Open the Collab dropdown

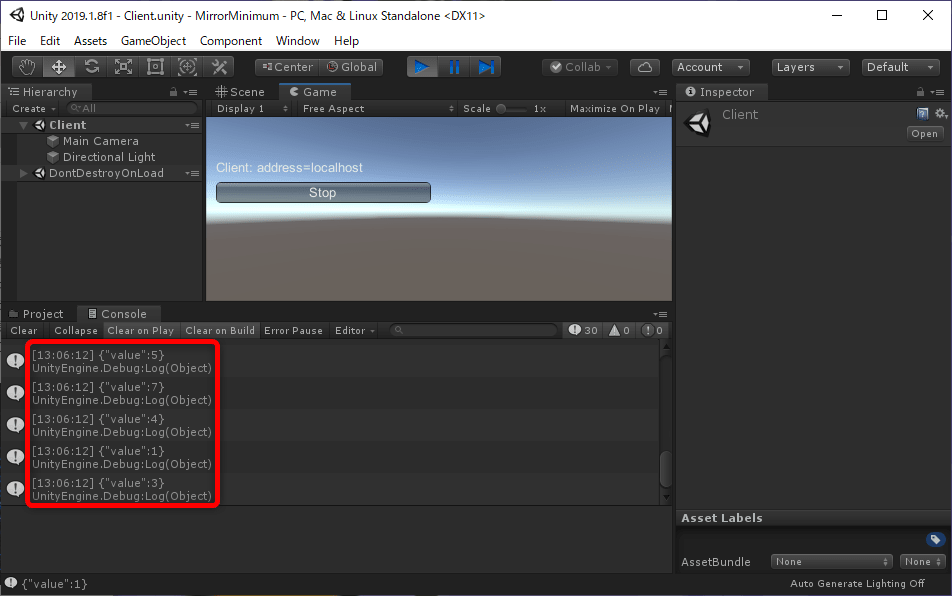(580, 67)
